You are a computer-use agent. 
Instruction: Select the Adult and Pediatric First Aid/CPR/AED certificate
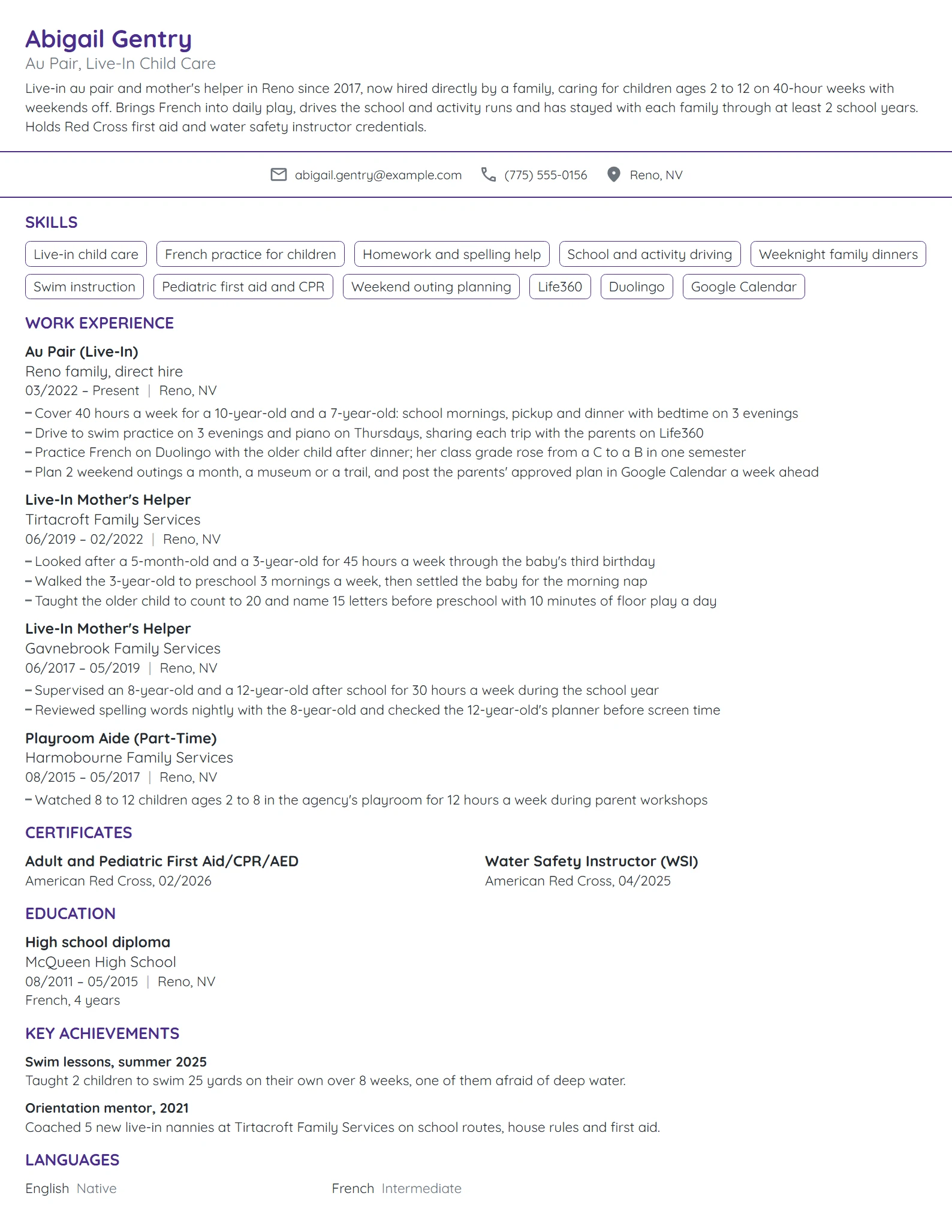tap(162, 862)
